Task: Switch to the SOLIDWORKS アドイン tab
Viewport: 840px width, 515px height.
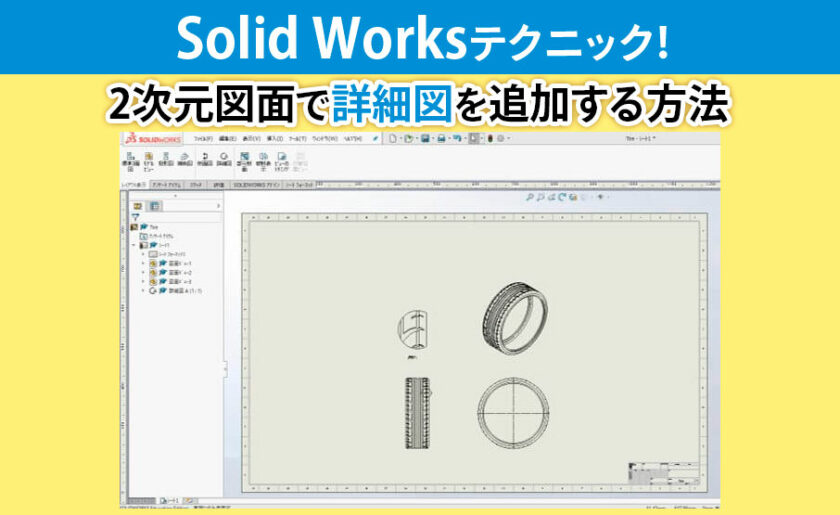Action: tap(257, 184)
